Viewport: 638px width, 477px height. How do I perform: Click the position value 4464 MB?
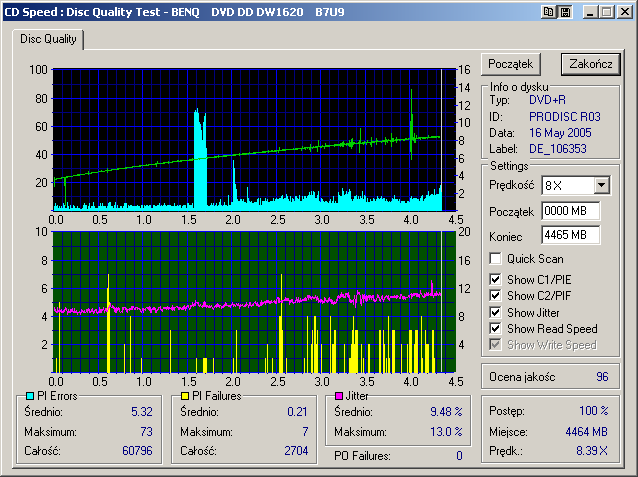click(586, 431)
